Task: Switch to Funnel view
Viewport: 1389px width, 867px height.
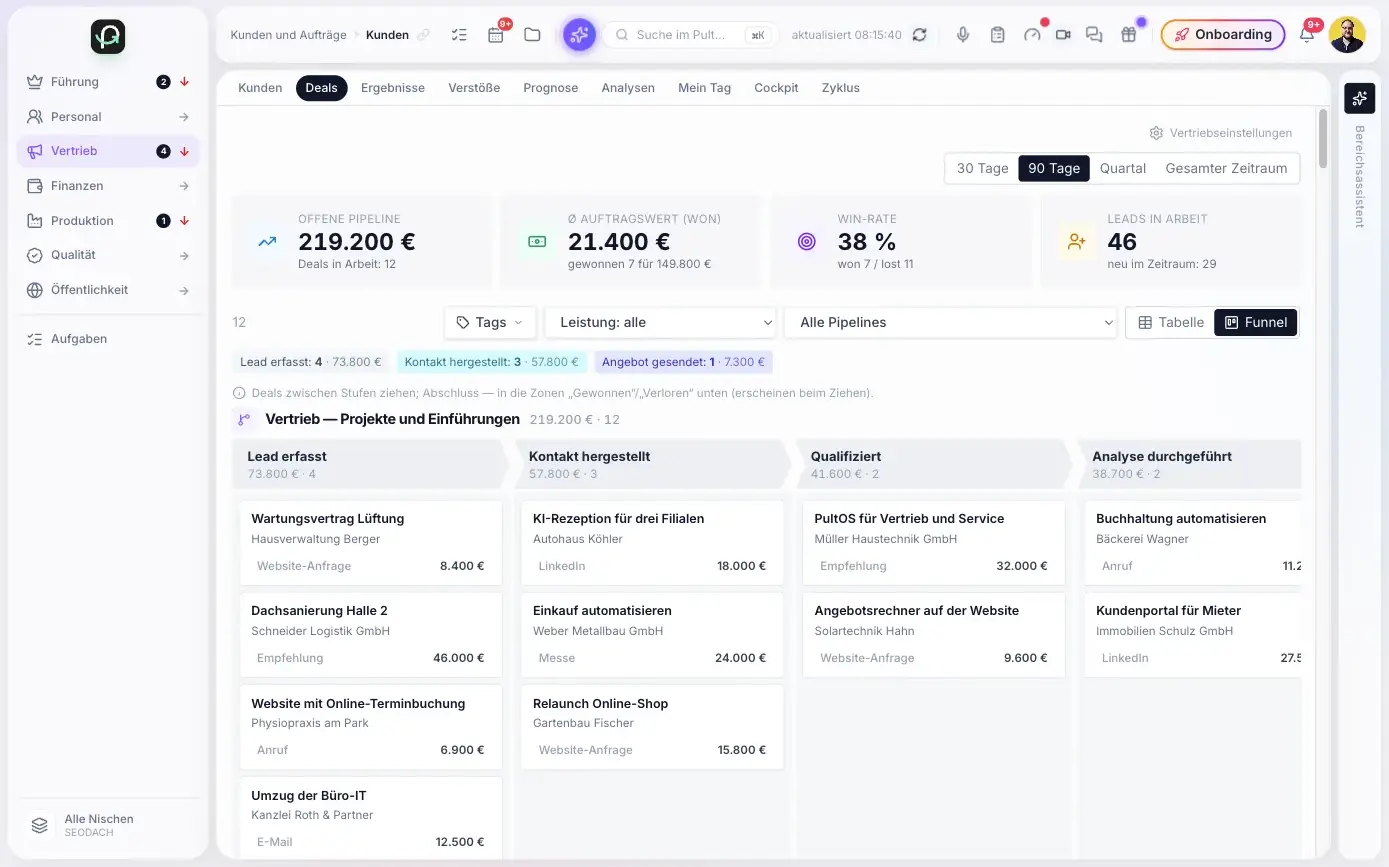Action: [x=1256, y=322]
